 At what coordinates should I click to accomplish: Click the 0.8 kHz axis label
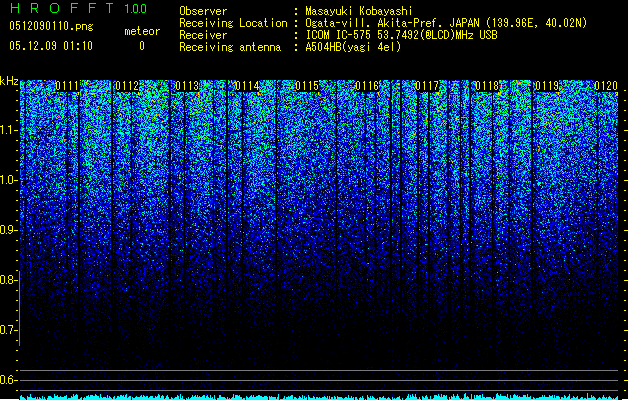pos(9,280)
